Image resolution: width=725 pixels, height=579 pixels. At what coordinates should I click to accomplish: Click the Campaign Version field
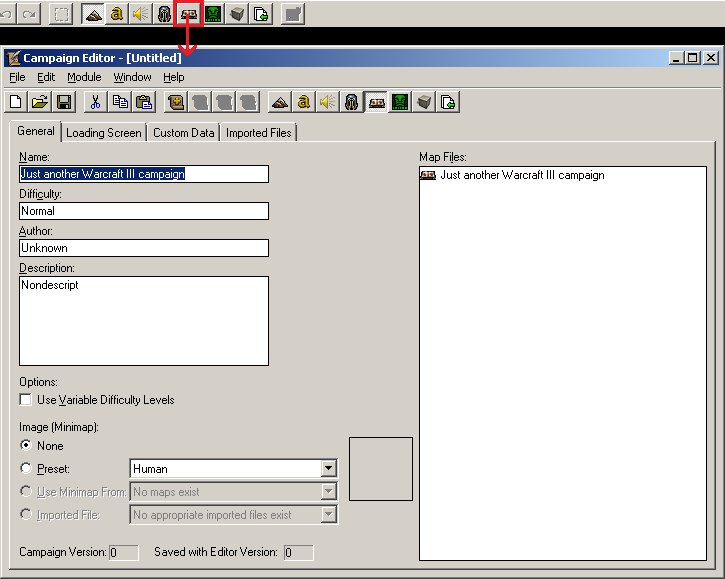[123, 552]
